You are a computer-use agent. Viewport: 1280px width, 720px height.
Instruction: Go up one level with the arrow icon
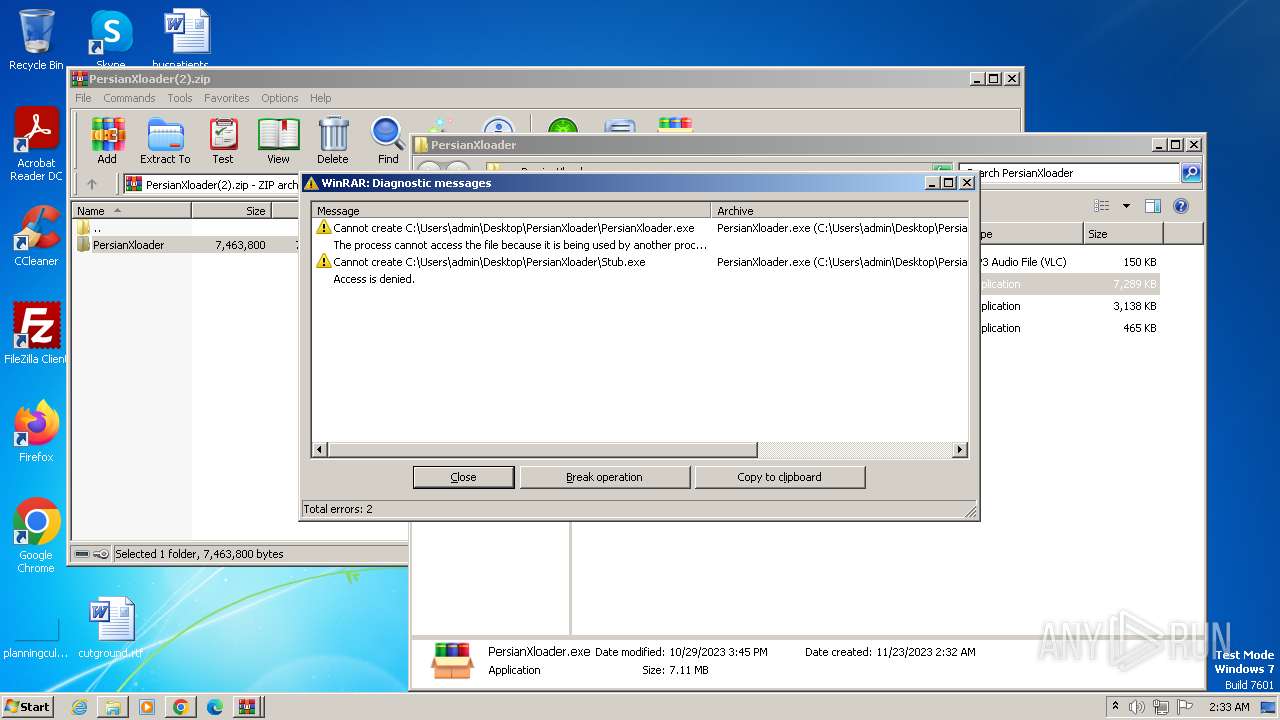tap(92, 184)
